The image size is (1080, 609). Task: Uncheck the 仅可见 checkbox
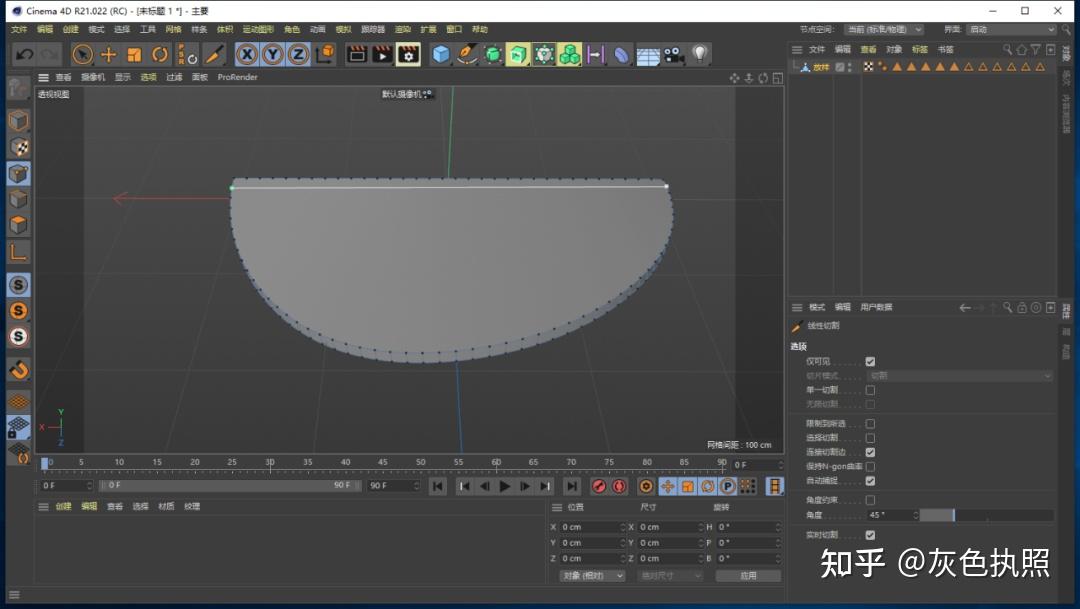870,361
